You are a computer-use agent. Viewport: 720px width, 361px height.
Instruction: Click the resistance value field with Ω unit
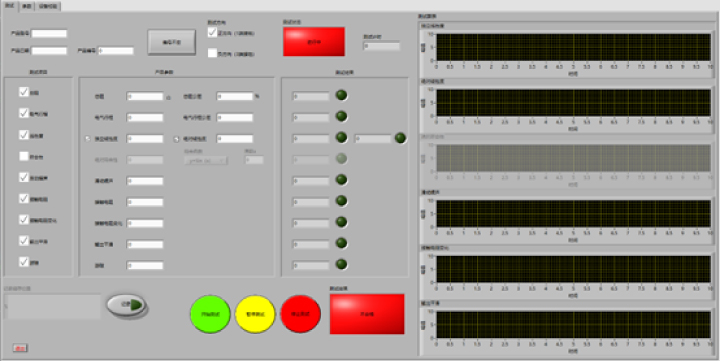coord(145,96)
